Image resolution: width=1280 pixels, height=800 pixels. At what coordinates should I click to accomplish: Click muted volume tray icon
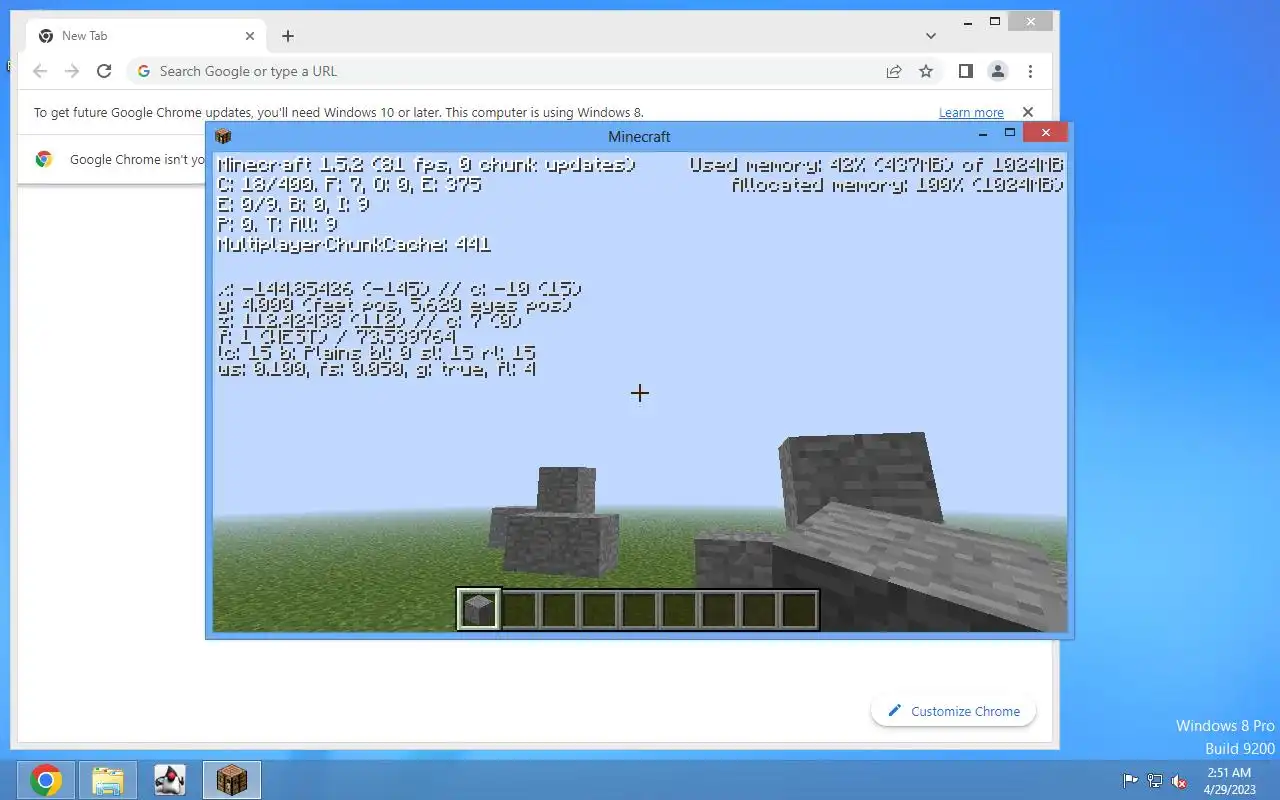pyautogui.click(x=1179, y=781)
